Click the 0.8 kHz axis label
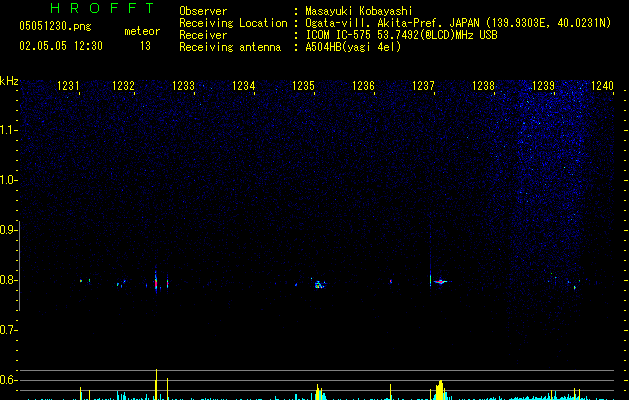The height and width of the screenshot is (400, 629). 8,280
